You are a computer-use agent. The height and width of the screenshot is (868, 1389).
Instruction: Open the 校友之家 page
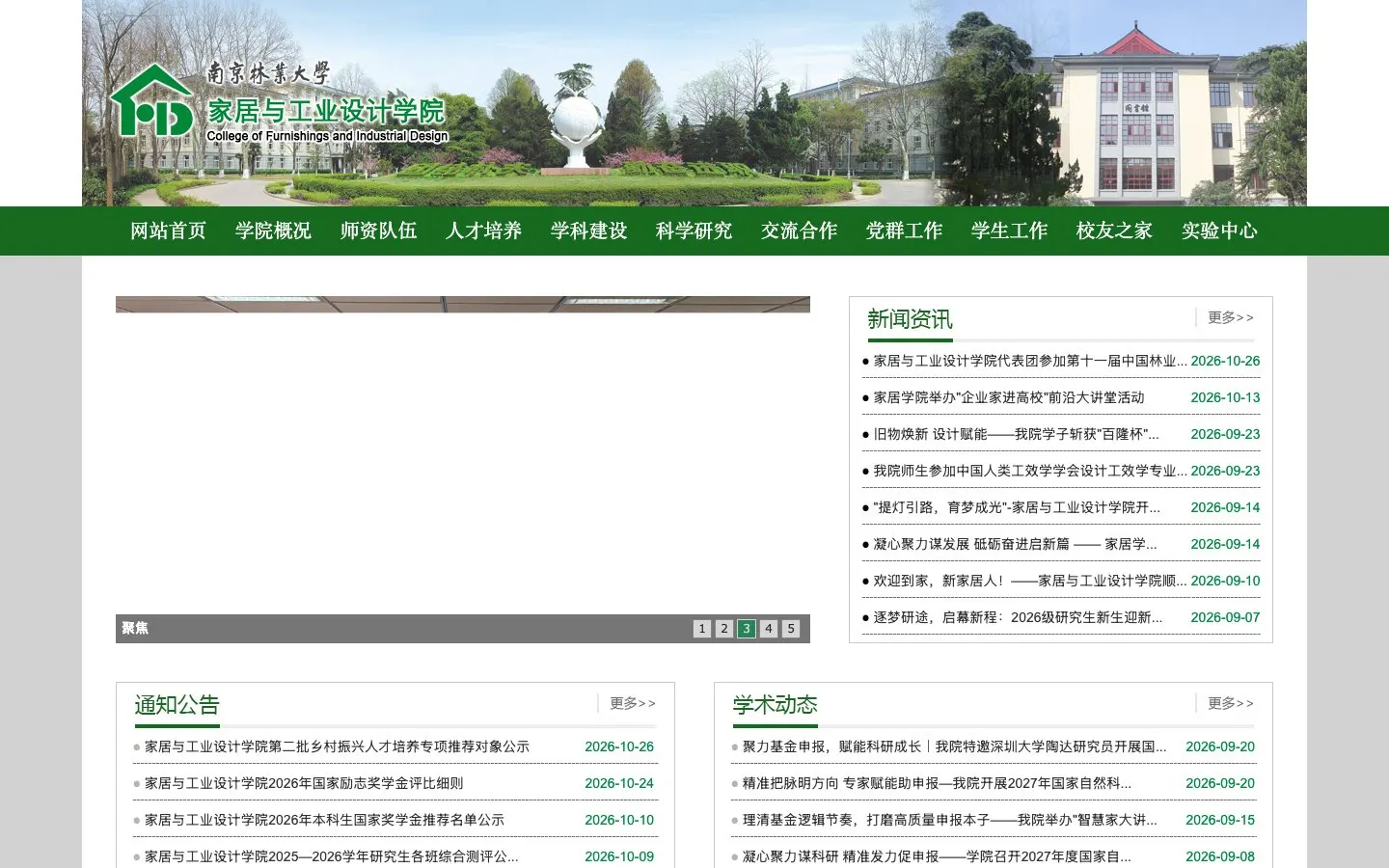1115,231
